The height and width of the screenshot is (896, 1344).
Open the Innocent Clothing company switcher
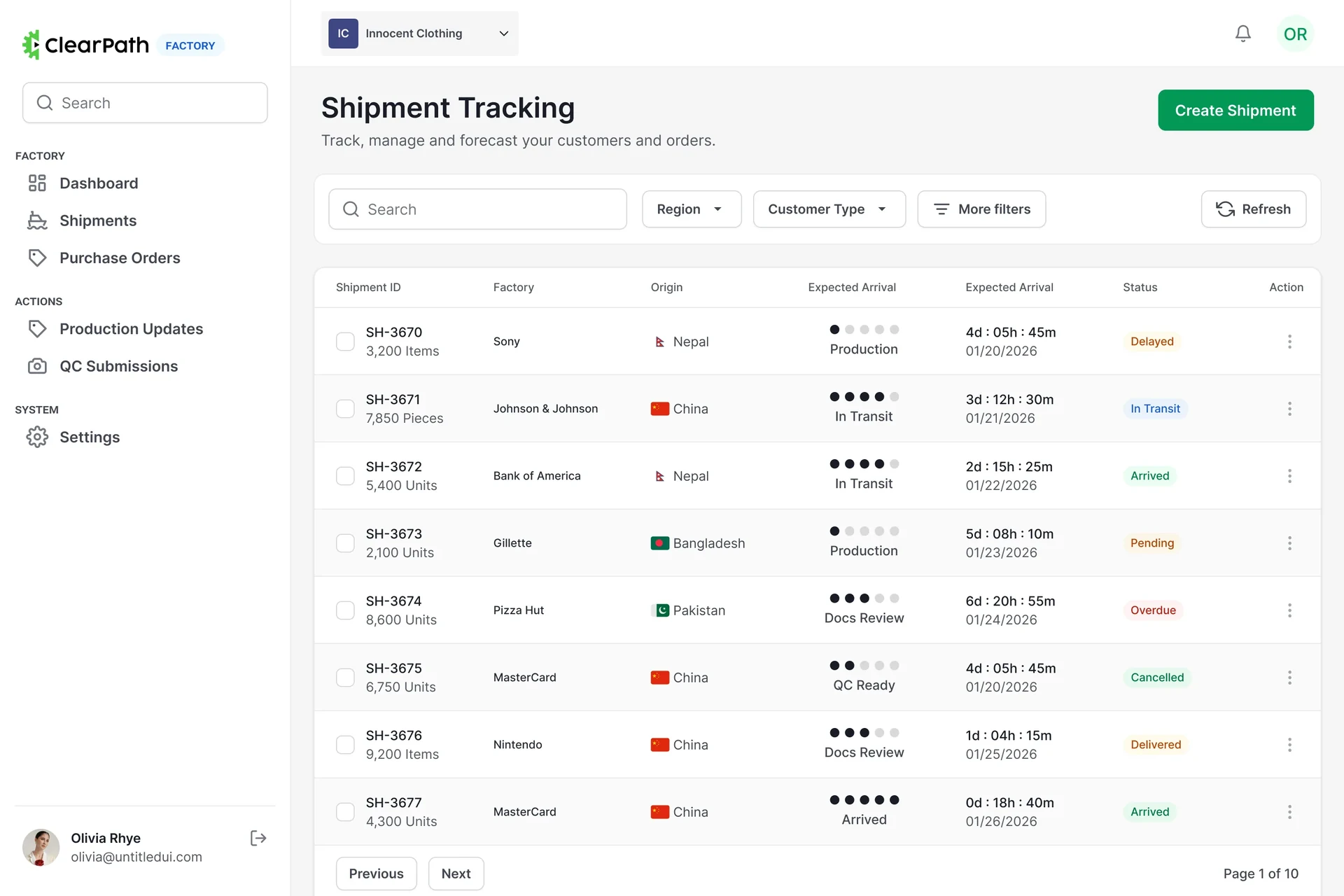(419, 34)
